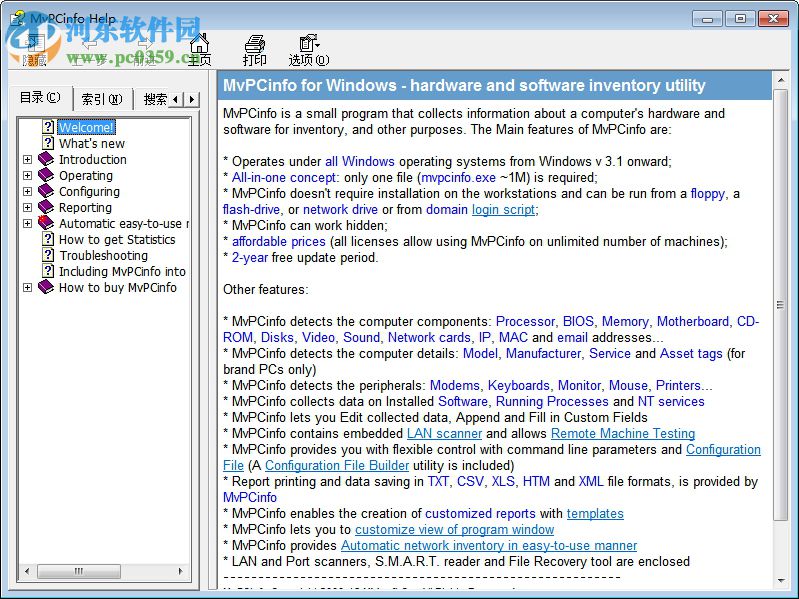Screen dimensions: 799x599
Task: Switch to the 索引 (Index) tab
Action: pyautogui.click(x=102, y=99)
